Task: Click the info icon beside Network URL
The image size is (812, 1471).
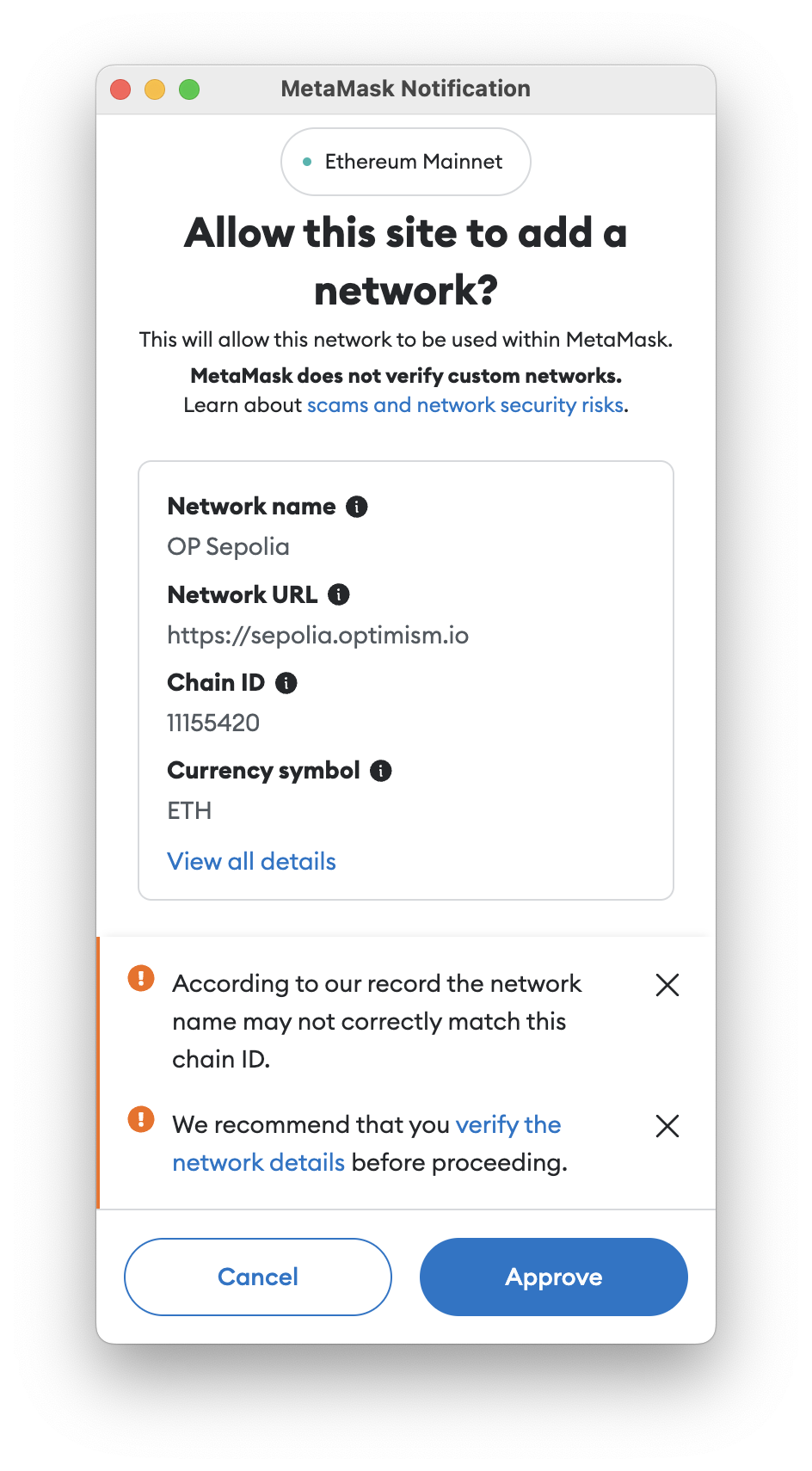Action: point(337,594)
